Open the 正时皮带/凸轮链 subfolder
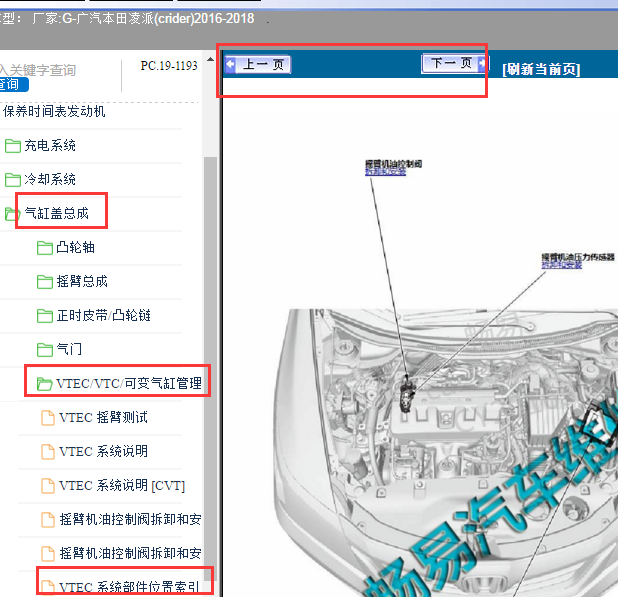The image size is (618, 597). click(103, 315)
